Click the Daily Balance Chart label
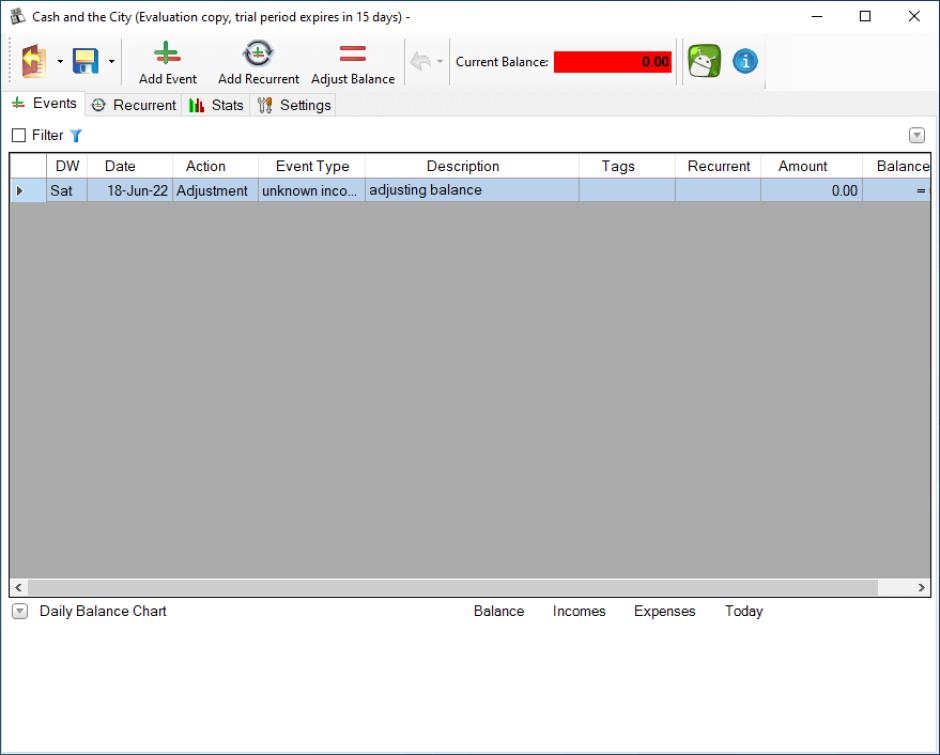 click(103, 611)
